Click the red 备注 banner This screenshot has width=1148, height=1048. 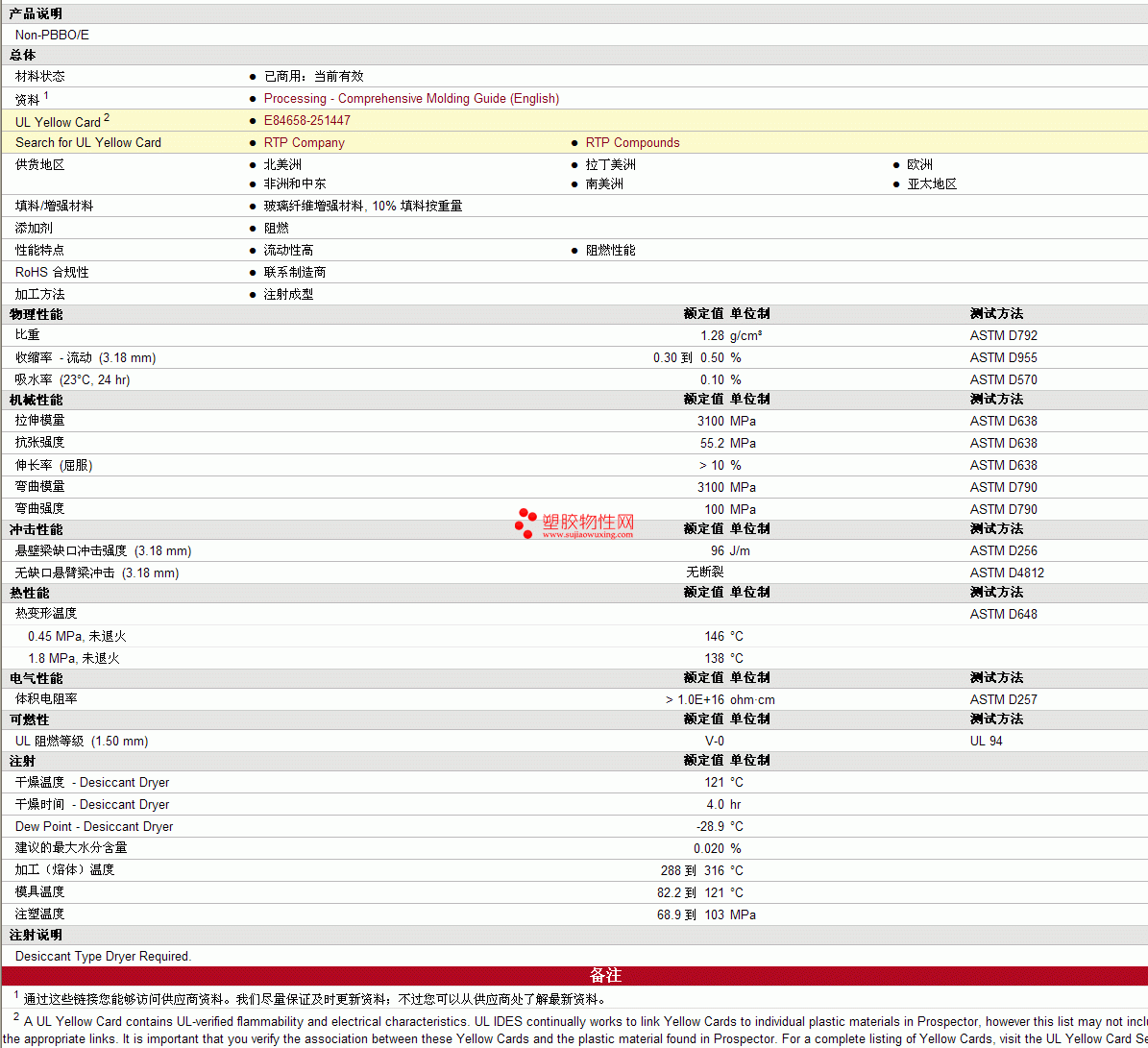[x=605, y=976]
